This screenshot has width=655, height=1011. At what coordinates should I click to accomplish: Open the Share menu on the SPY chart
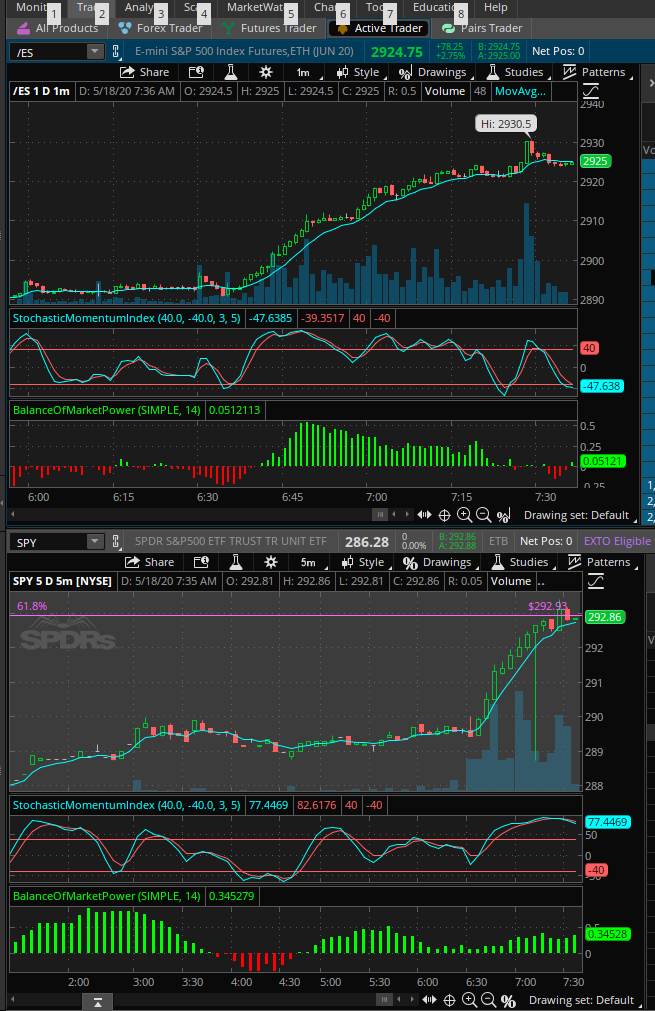coord(150,562)
